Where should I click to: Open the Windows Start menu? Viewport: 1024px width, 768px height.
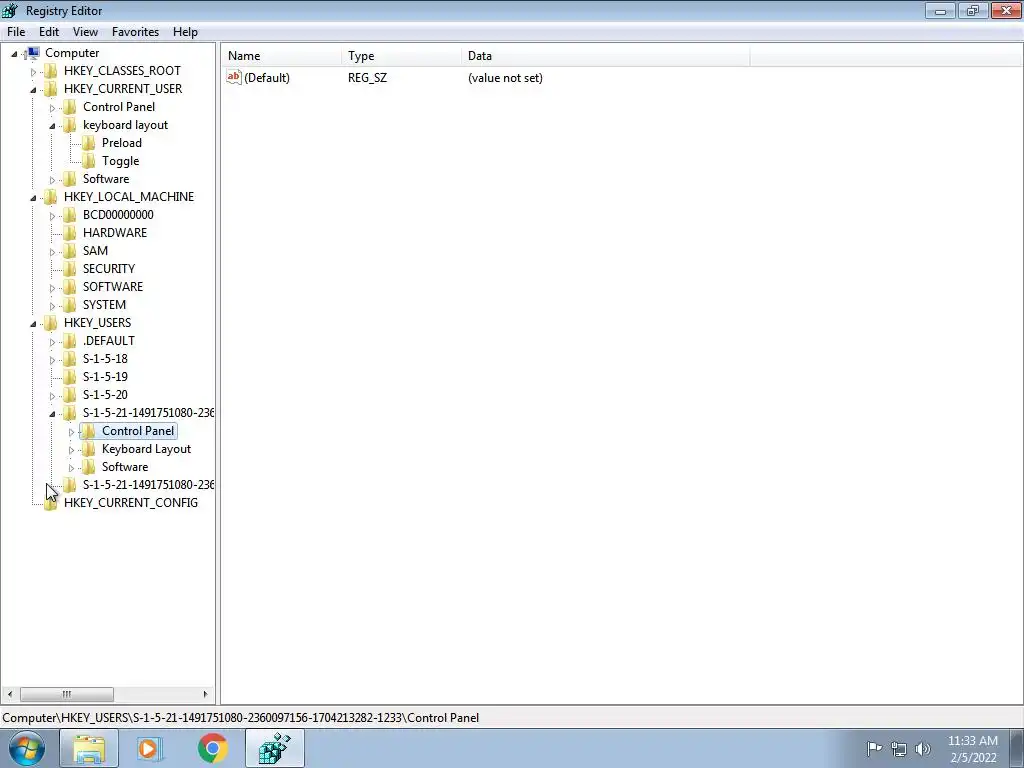click(27, 748)
